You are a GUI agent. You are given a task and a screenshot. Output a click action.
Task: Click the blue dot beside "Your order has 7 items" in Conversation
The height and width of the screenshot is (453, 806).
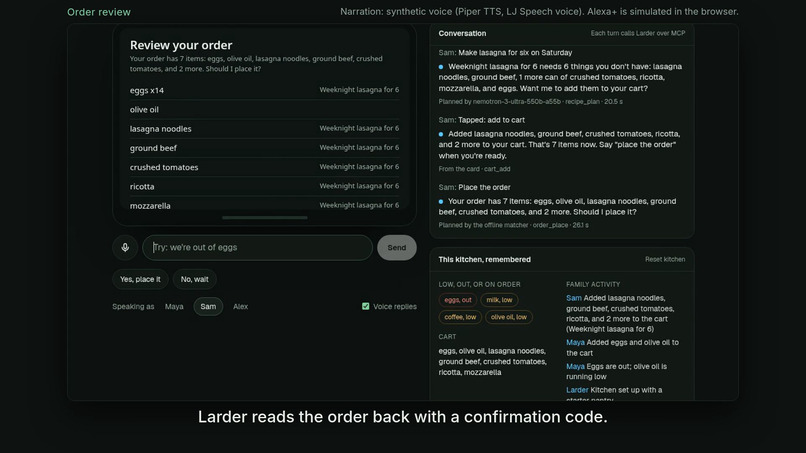tap(441, 202)
